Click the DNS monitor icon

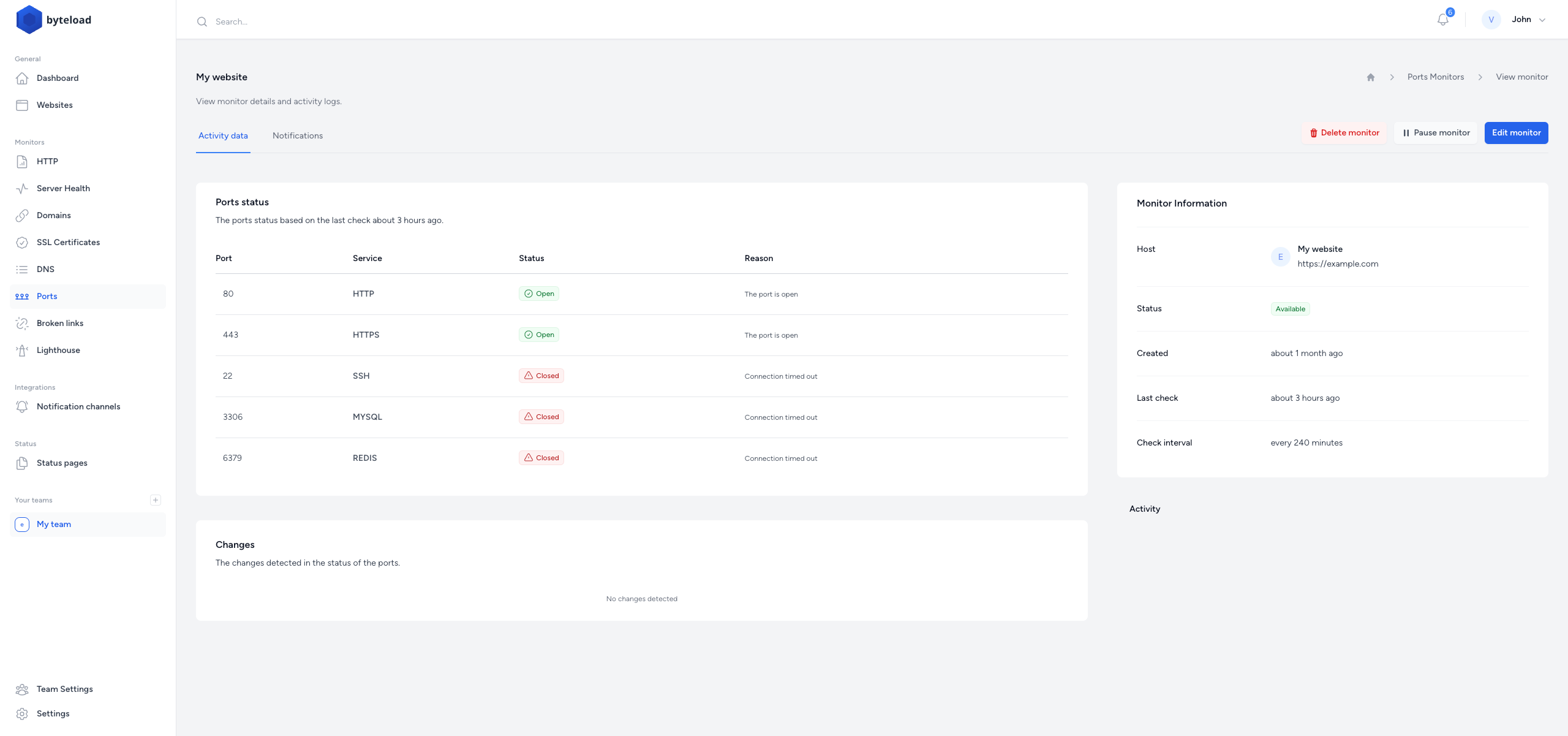(22, 269)
